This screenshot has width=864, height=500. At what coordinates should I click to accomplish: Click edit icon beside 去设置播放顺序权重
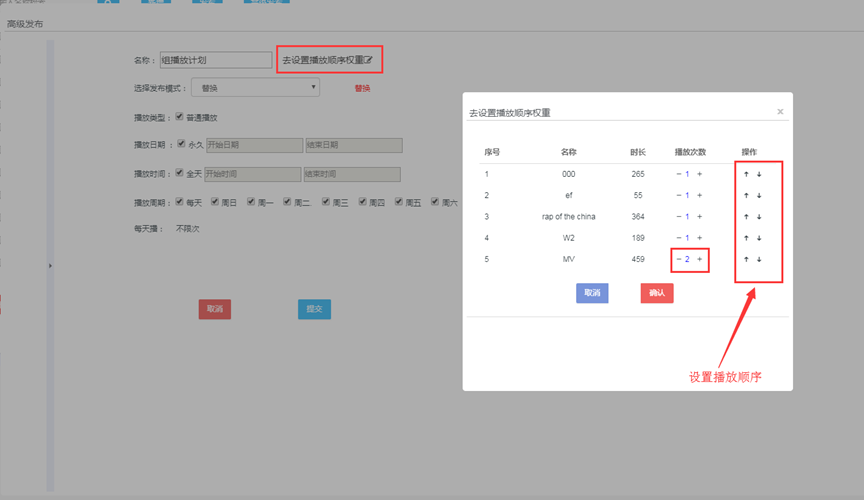point(369,60)
